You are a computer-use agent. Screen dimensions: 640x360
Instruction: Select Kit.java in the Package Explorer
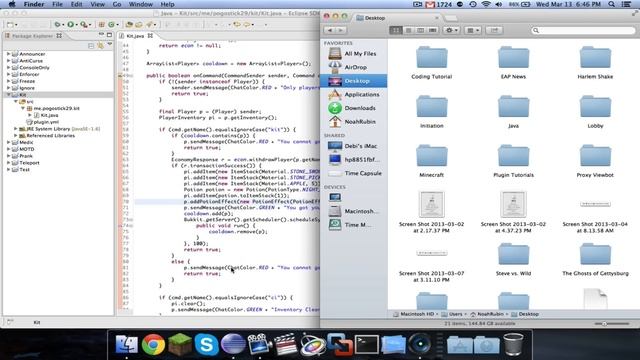(x=49, y=115)
